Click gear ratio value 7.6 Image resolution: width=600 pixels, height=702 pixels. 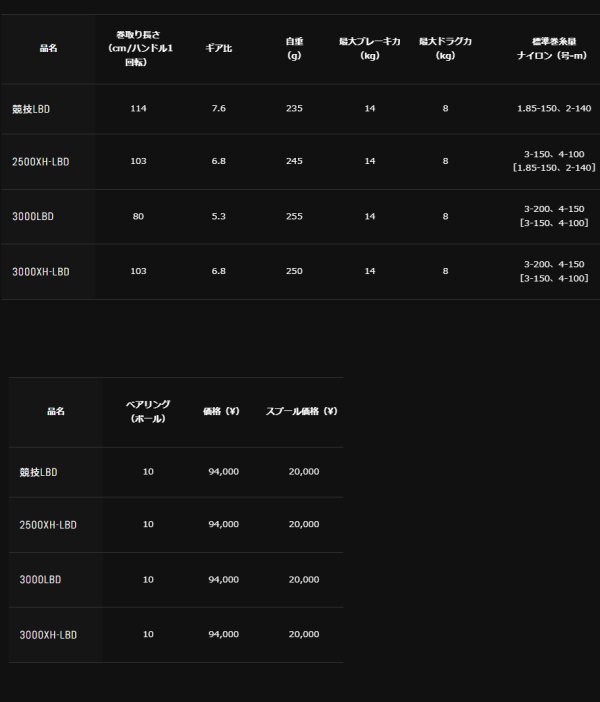(x=219, y=108)
